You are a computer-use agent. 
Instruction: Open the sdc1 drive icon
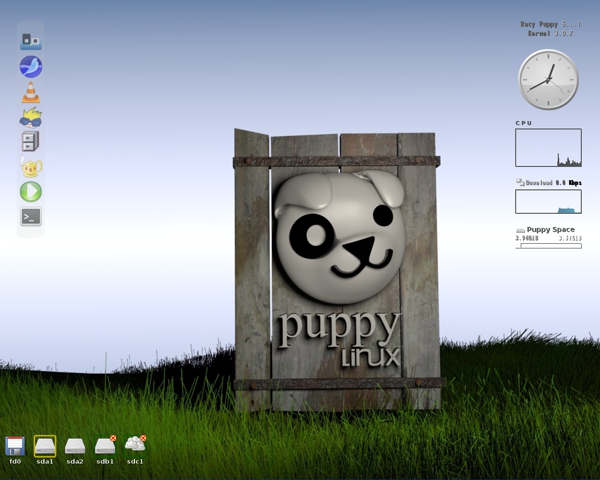[x=135, y=444]
